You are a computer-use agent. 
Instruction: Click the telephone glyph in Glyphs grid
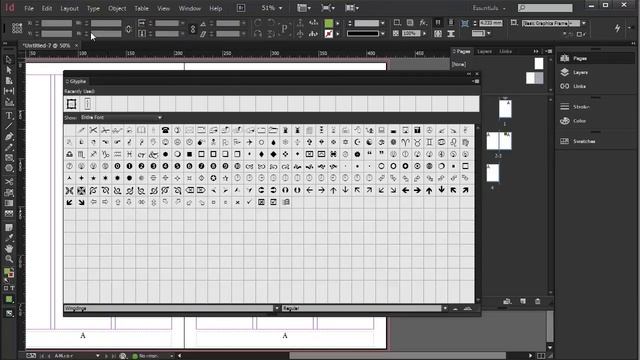pyautogui.click(x=165, y=130)
